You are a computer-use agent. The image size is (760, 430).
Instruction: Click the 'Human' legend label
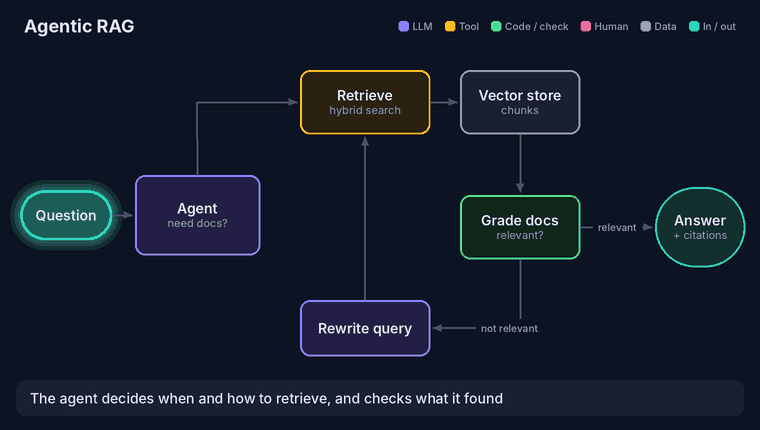611,26
